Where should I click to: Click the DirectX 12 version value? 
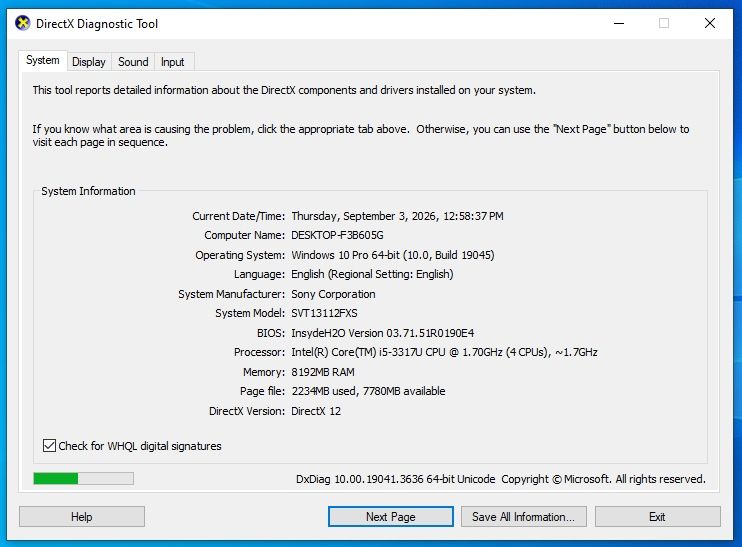click(316, 411)
